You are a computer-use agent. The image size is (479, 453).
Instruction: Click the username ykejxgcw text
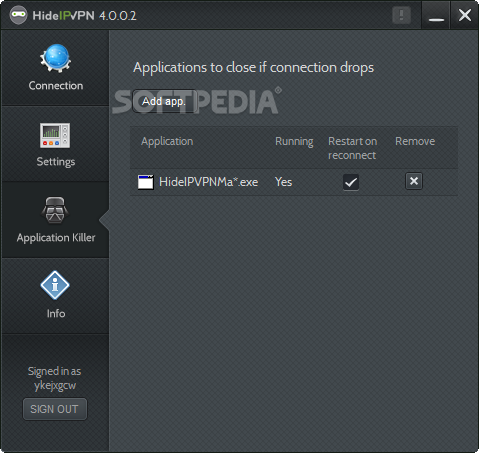click(55, 386)
